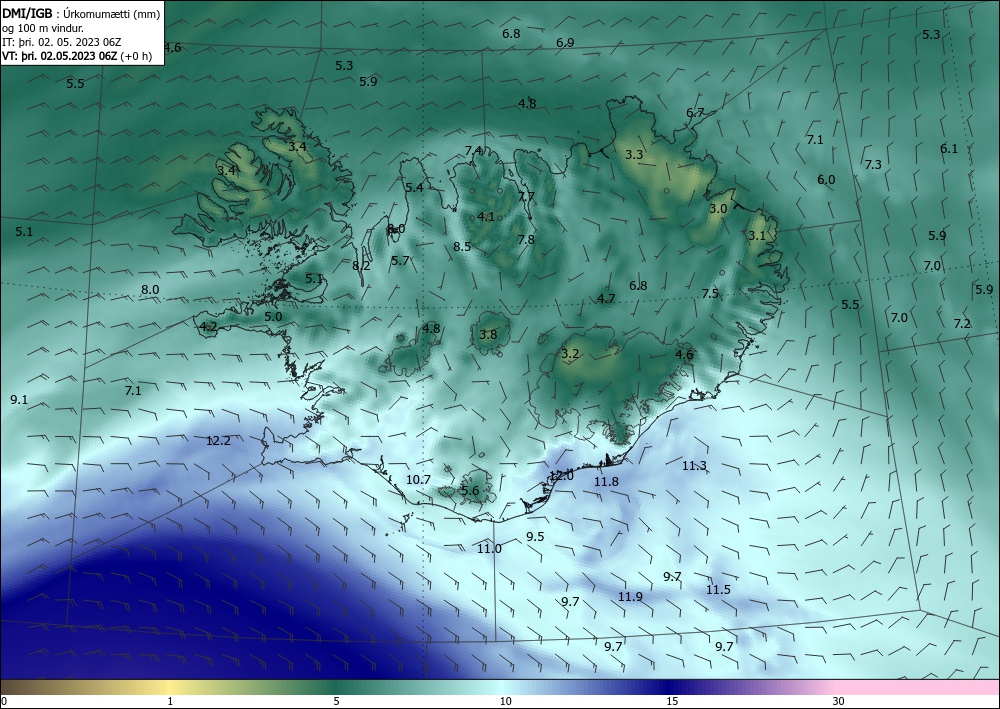The width and height of the screenshot is (1000, 709).
Task: Click the 15 tick on the color scale
Action: click(672, 702)
